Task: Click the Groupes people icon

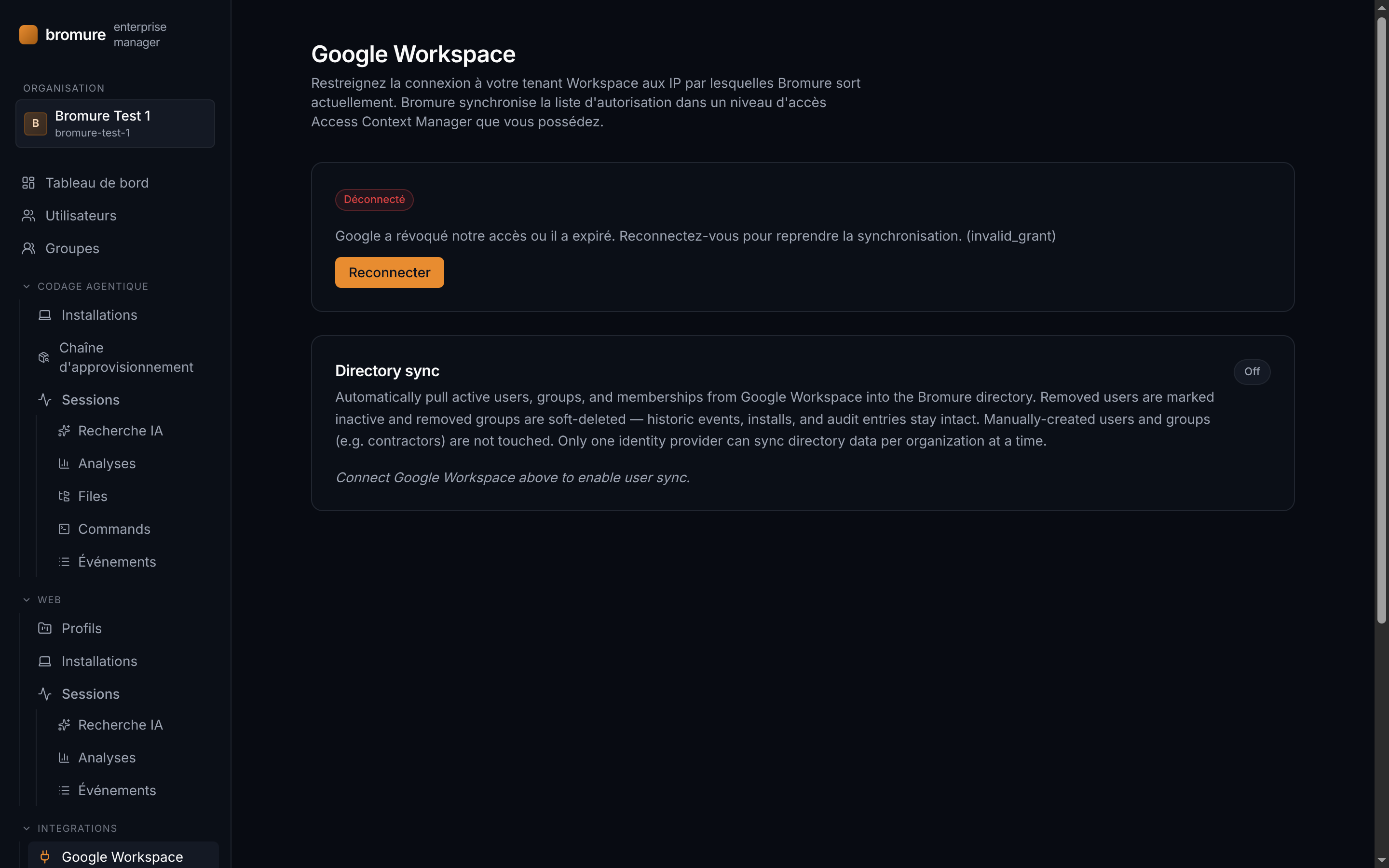Action: coord(29,248)
